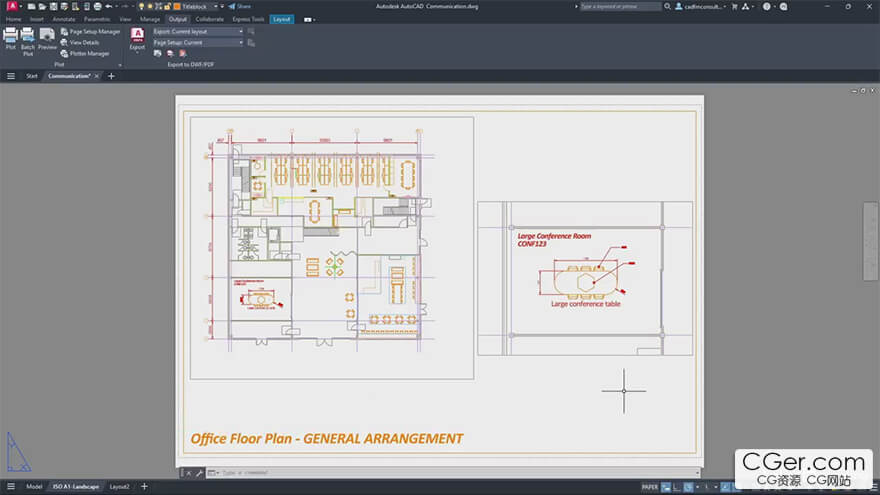Image resolution: width=880 pixels, height=495 pixels.
Task: Open the file tabs hamburger menu
Action: (x=11, y=76)
